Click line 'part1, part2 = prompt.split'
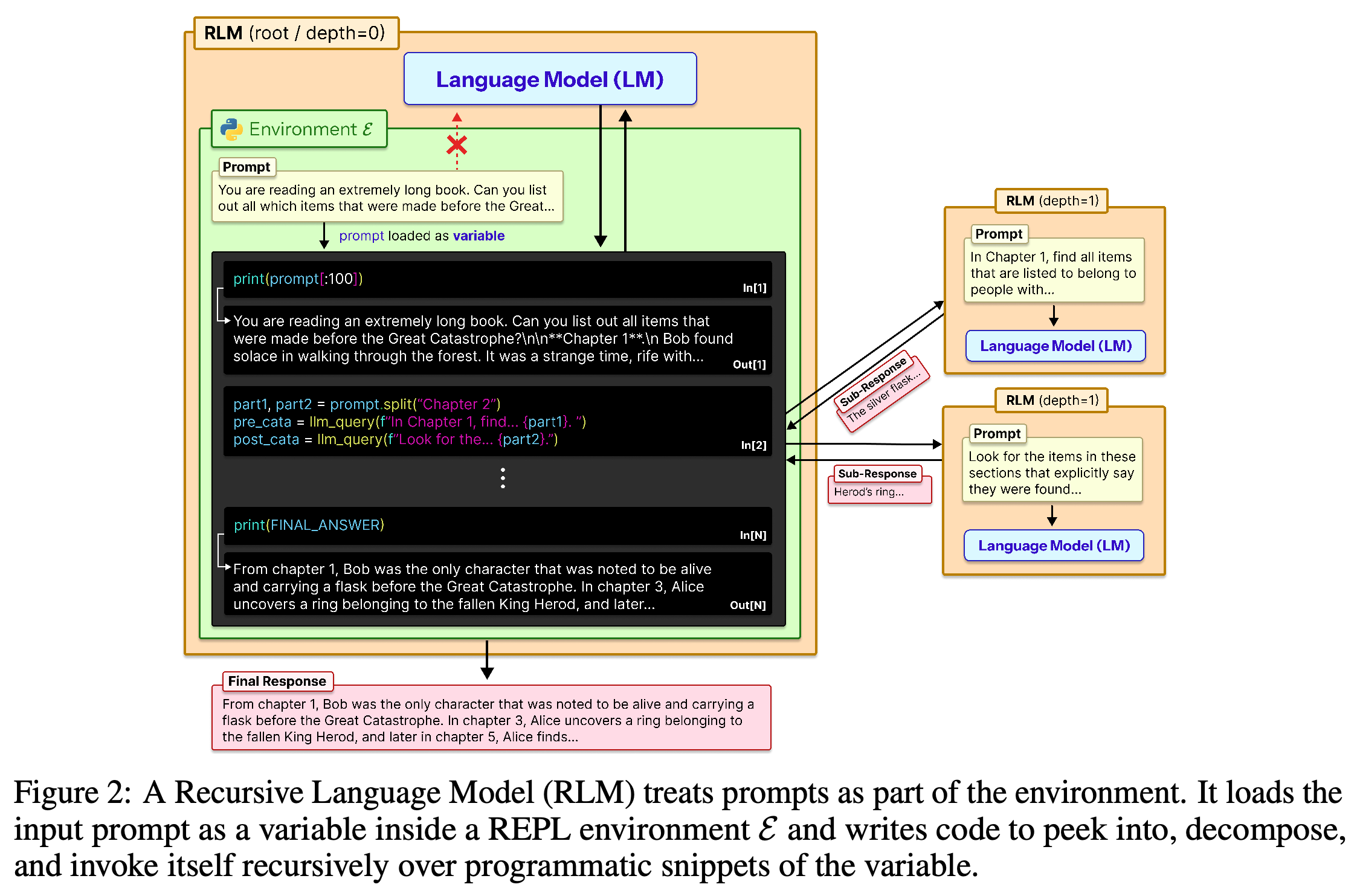Image resolution: width=1360 pixels, height=896 pixels. click(x=367, y=404)
